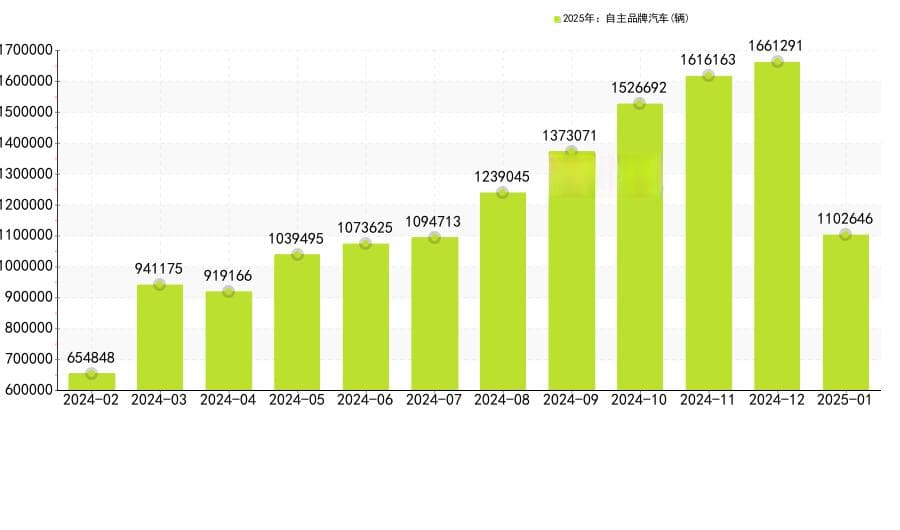
Task: Select the tall 2024-10 bar
Action: pos(639,250)
